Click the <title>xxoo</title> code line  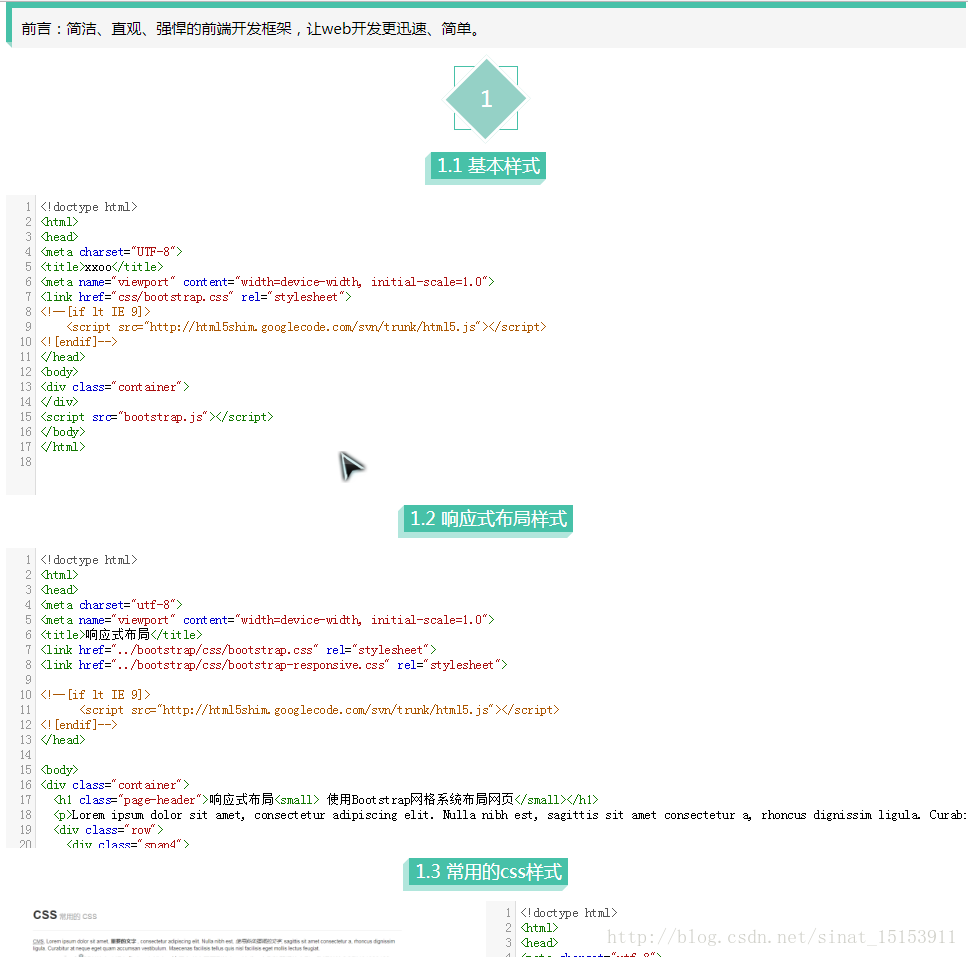click(x=102, y=267)
